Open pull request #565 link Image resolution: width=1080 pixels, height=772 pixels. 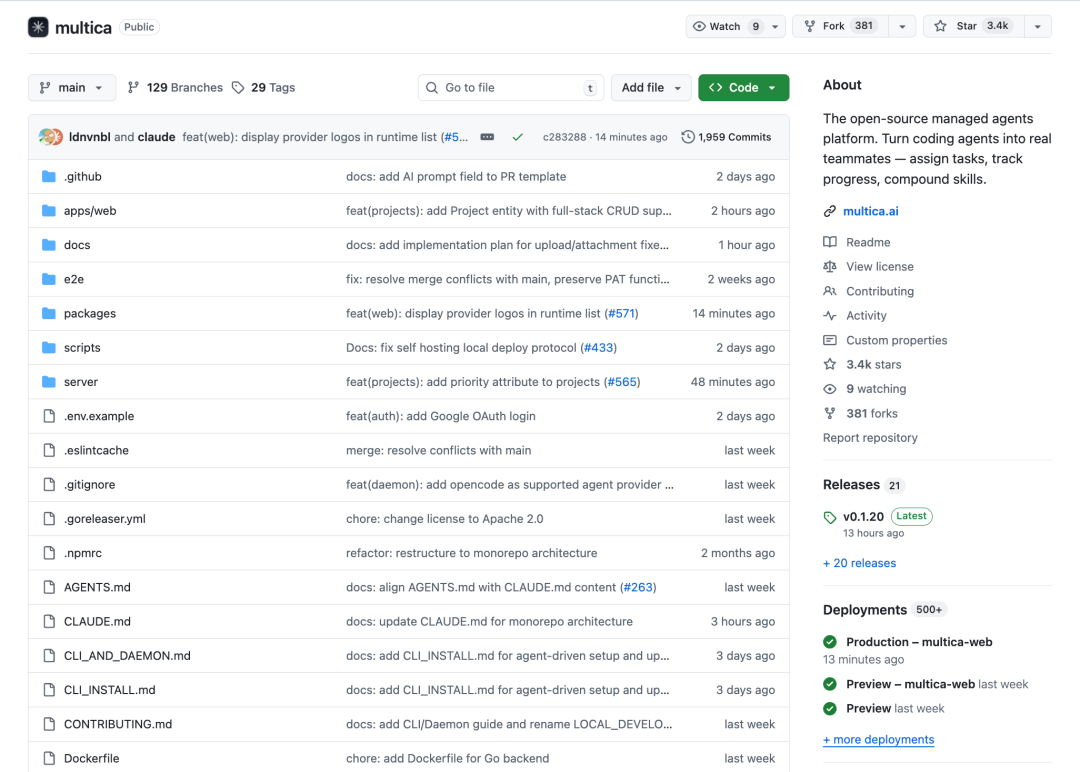coord(622,382)
